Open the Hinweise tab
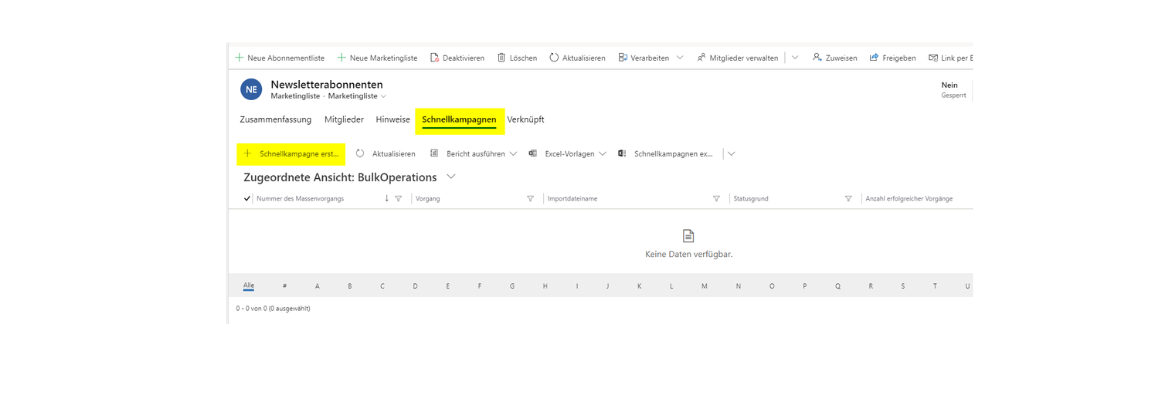The height and width of the screenshot is (400, 1170). coord(392,119)
